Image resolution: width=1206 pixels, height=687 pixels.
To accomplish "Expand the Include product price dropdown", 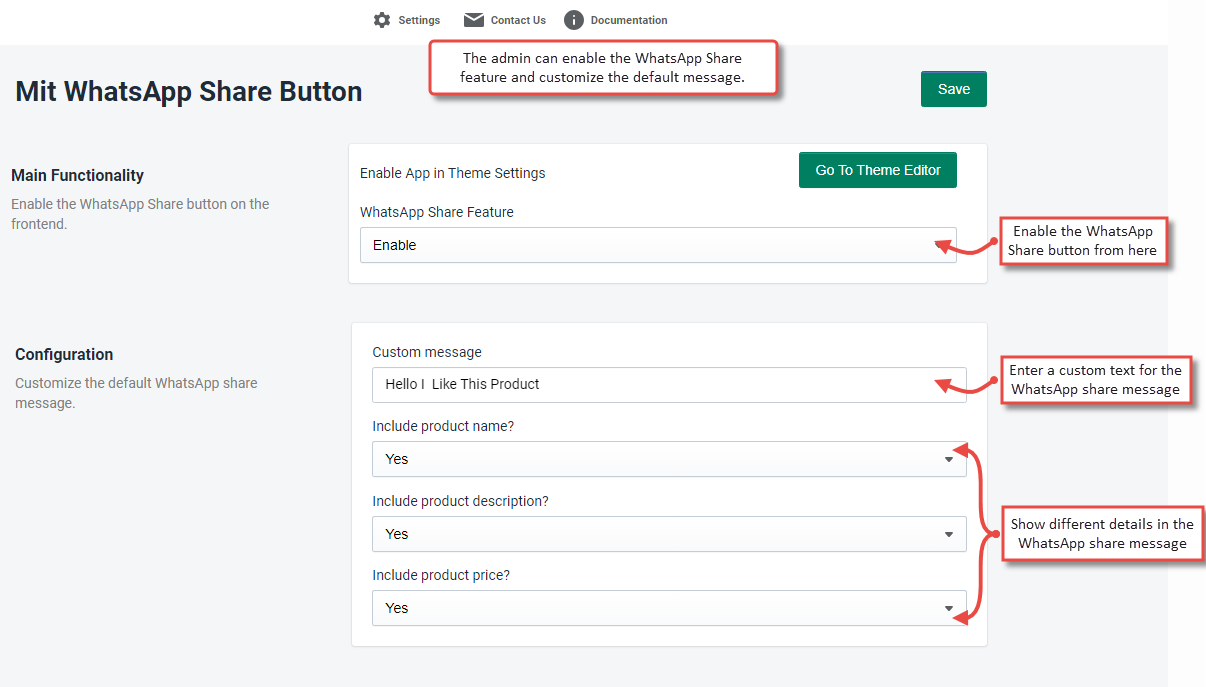I will [668, 608].
